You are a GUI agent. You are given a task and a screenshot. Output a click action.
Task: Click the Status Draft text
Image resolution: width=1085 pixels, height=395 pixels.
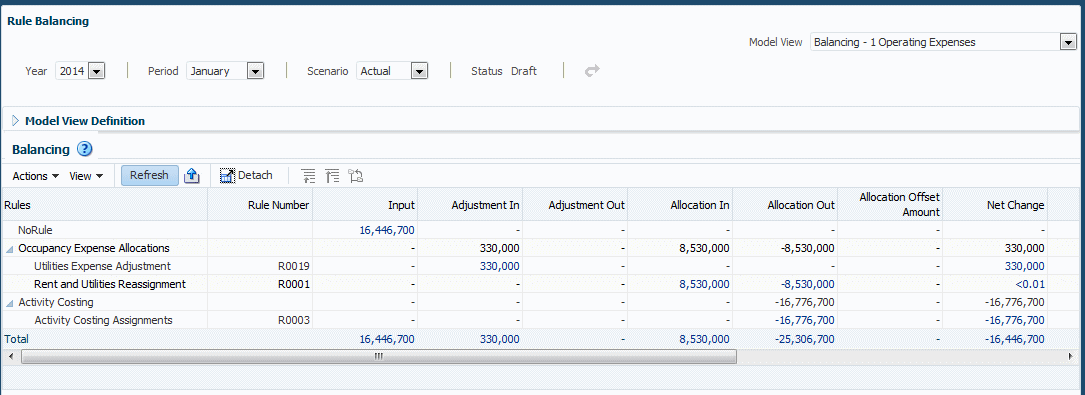[524, 71]
